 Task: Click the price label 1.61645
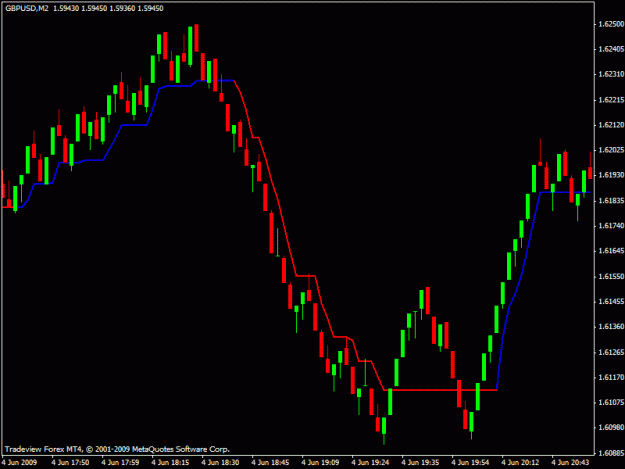coord(611,251)
